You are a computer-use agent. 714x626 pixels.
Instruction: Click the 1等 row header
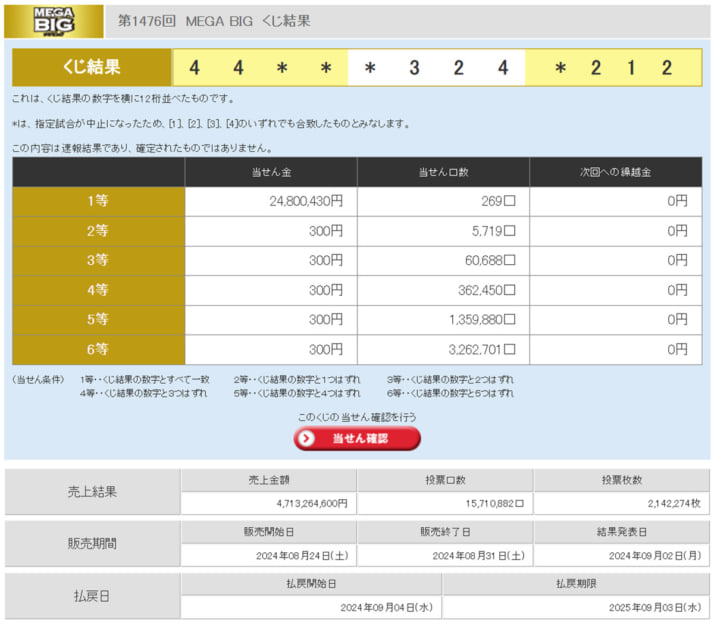tap(98, 201)
